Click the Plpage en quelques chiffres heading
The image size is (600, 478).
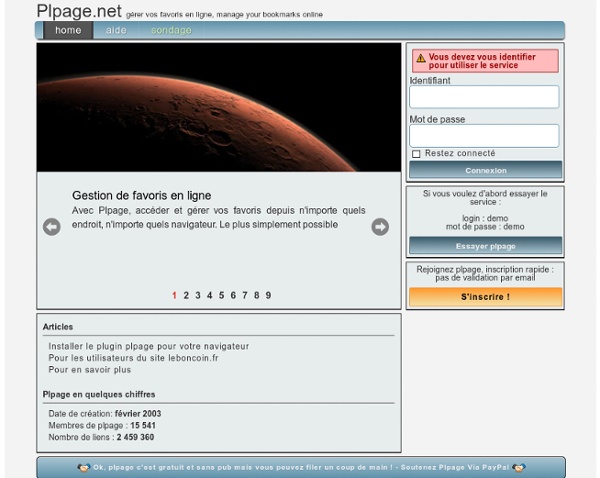(x=99, y=395)
